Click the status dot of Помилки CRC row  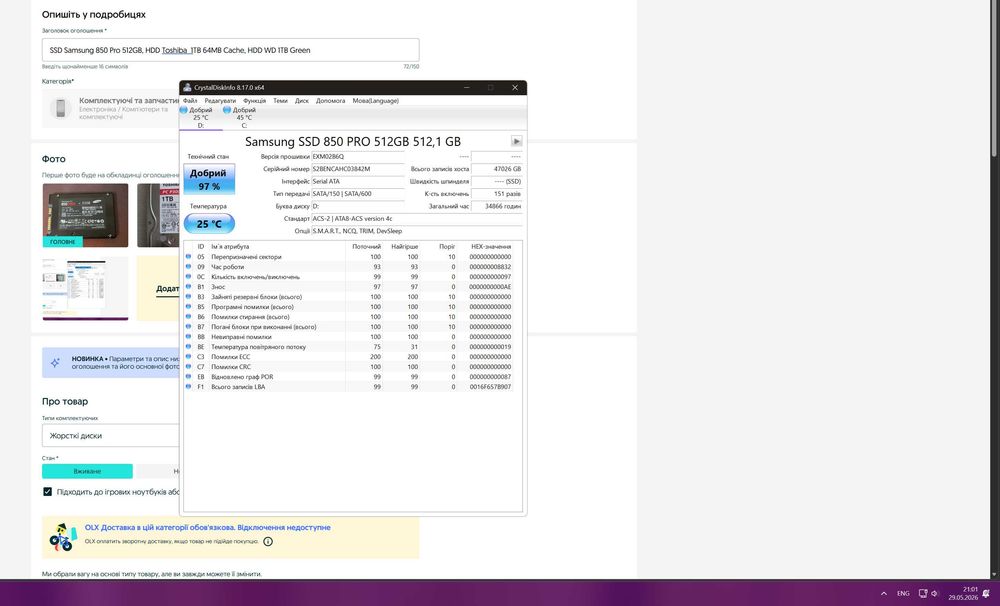pyautogui.click(x=188, y=367)
